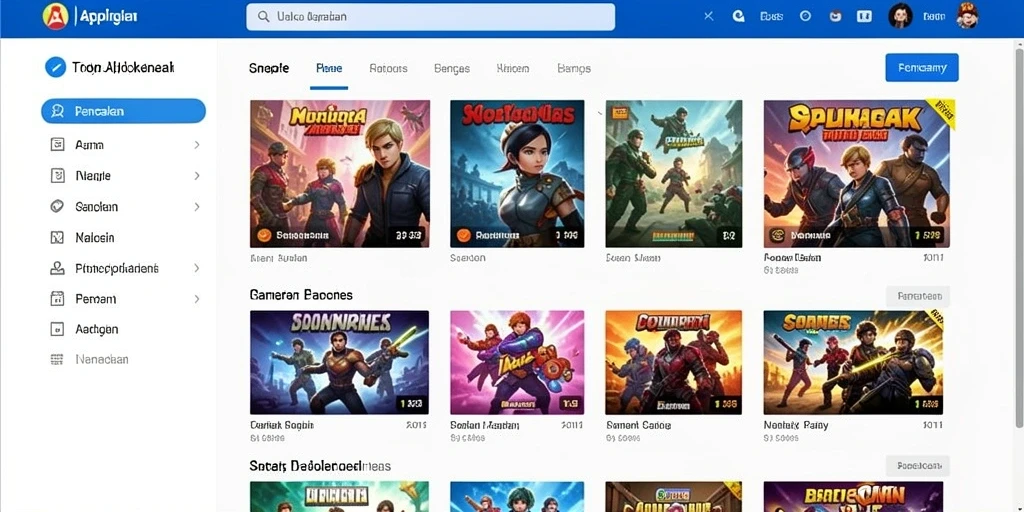Click the red-hat character avatar at top right
1024x512 pixels.
tap(967, 16)
